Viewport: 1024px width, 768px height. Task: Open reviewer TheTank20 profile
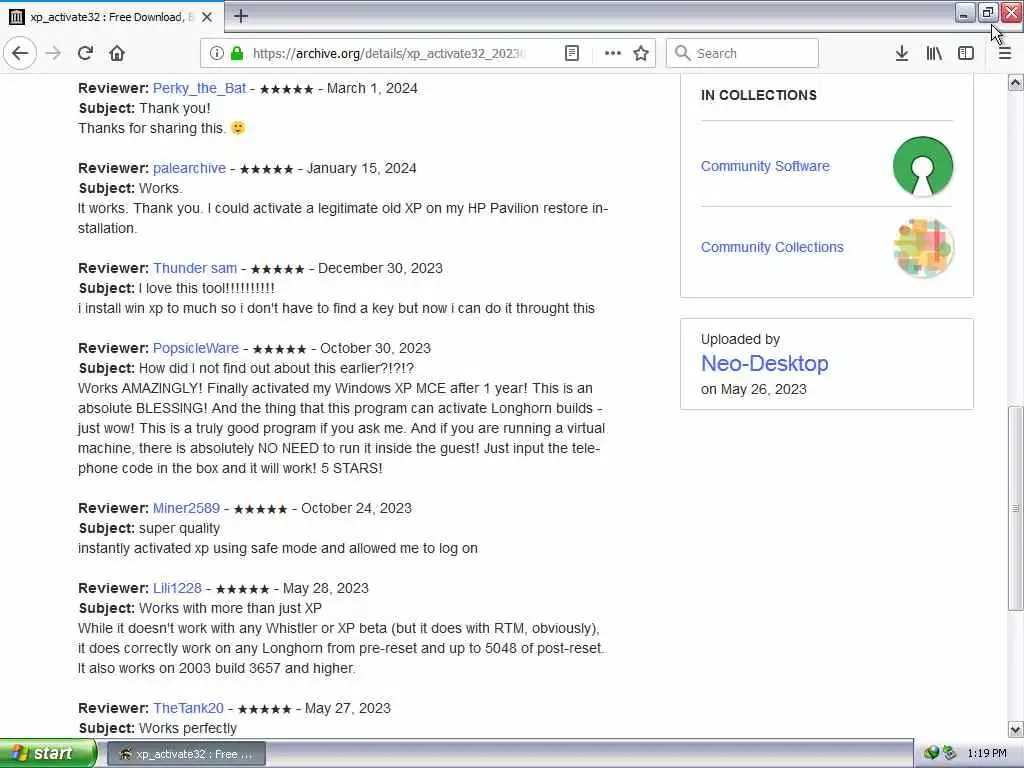(188, 708)
